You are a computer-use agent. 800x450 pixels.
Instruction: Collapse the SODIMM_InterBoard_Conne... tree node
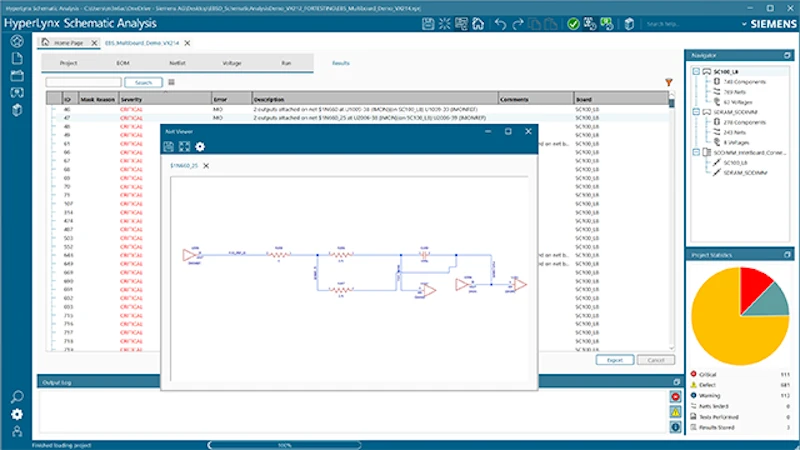(696, 152)
